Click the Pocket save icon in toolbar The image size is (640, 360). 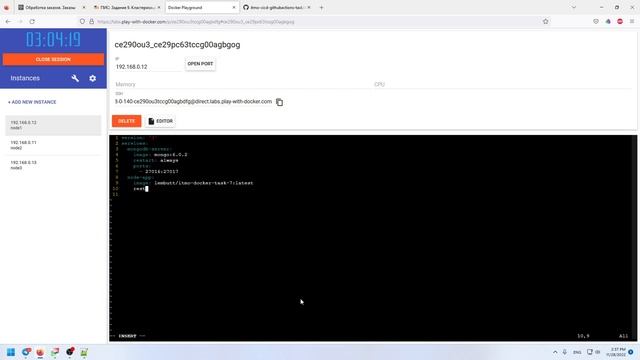coord(596,21)
